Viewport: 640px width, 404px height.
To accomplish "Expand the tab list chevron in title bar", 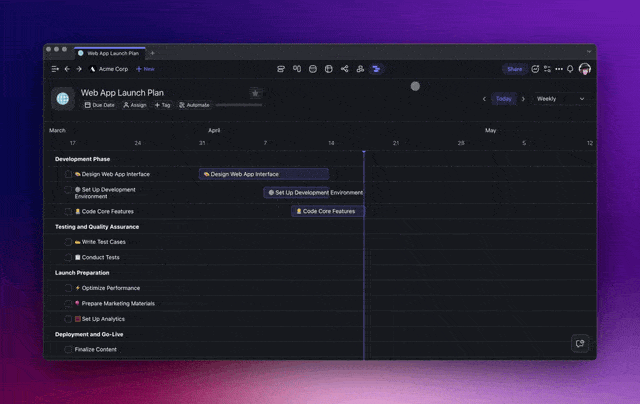I will [589, 52].
